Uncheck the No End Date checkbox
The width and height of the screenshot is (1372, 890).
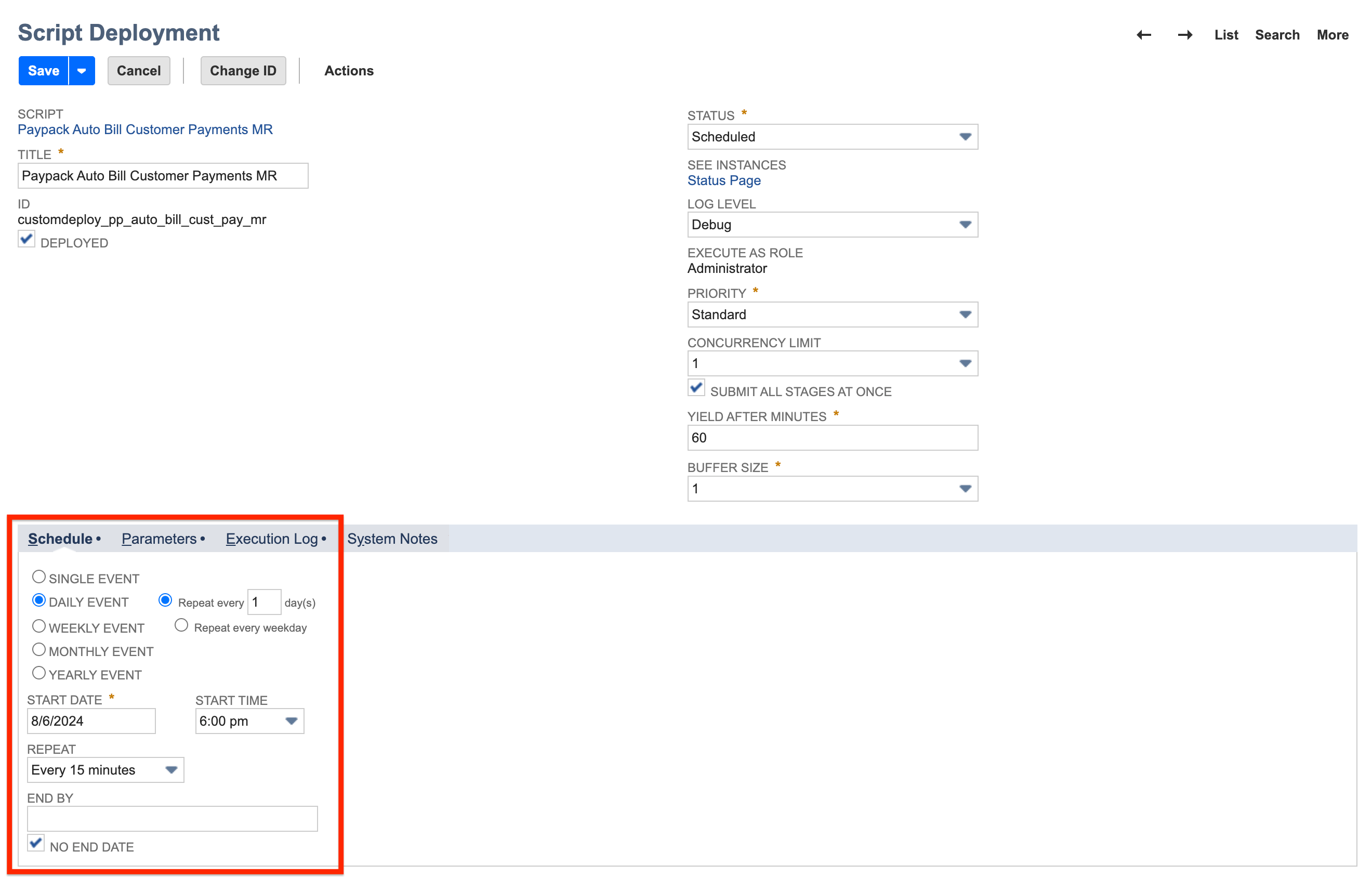click(x=36, y=843)
